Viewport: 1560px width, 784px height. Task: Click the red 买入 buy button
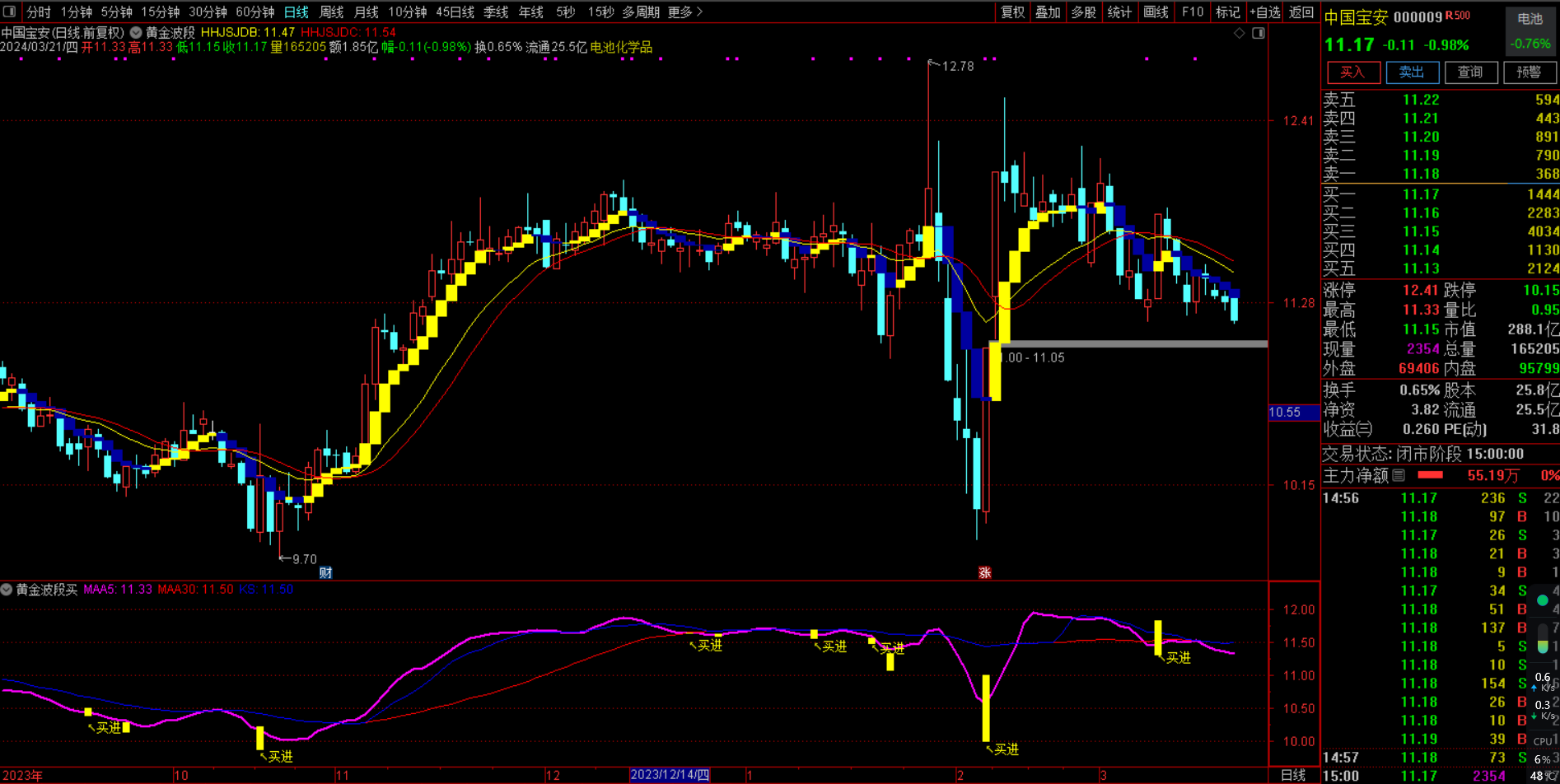pyautogui.click(x=1352, y=72)
